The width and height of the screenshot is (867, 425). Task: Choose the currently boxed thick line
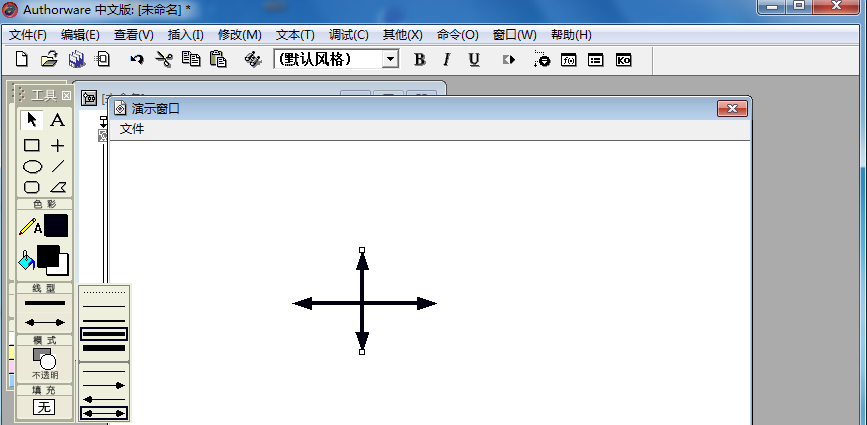pyautogui.click(x=104, y=334)
